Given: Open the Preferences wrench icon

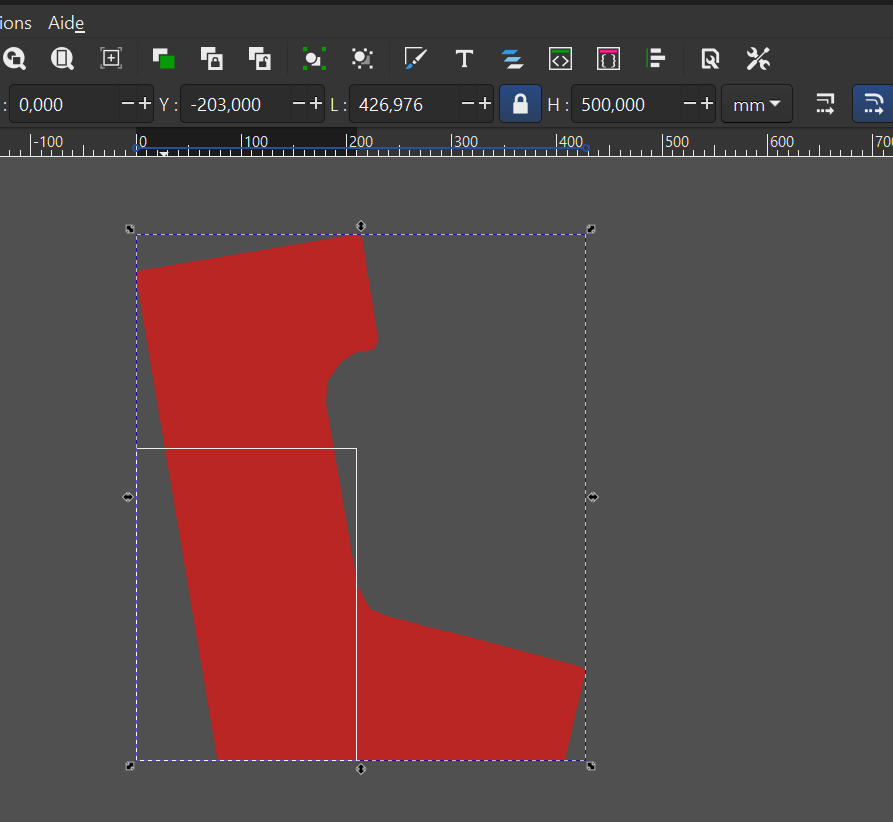Looking at the screenshot, I should click(758, 59).
